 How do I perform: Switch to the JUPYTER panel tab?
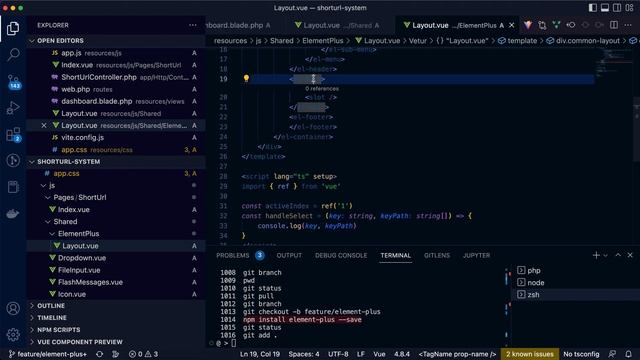(476, 256)
